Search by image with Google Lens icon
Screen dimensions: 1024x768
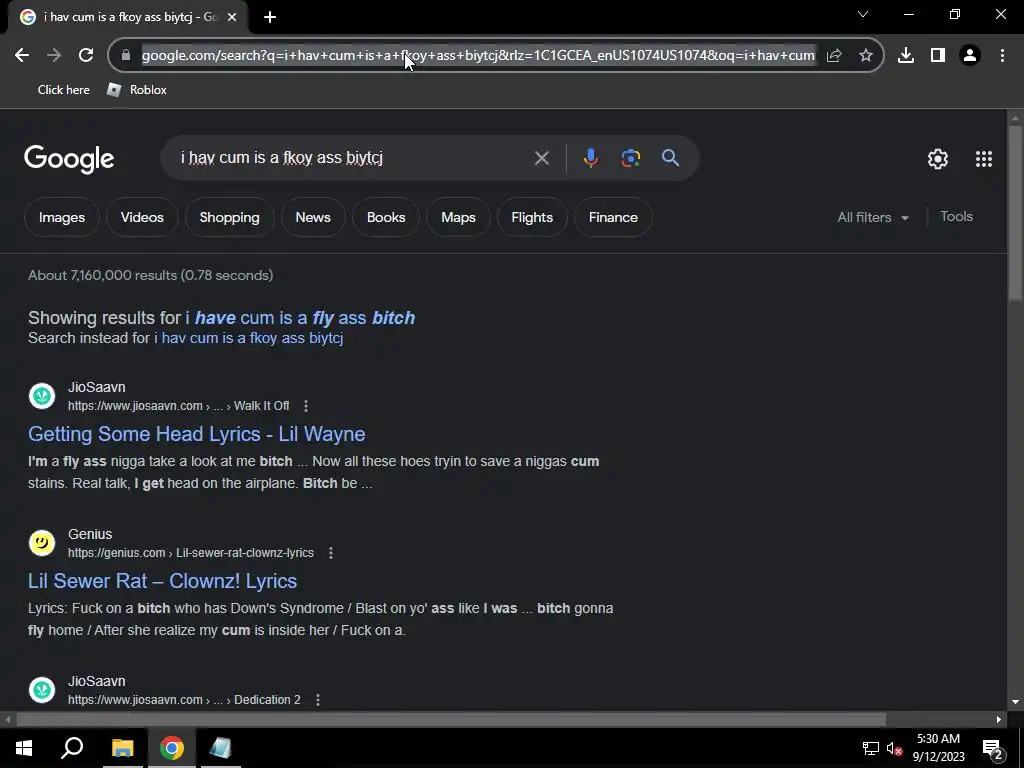tap(631, 158)
